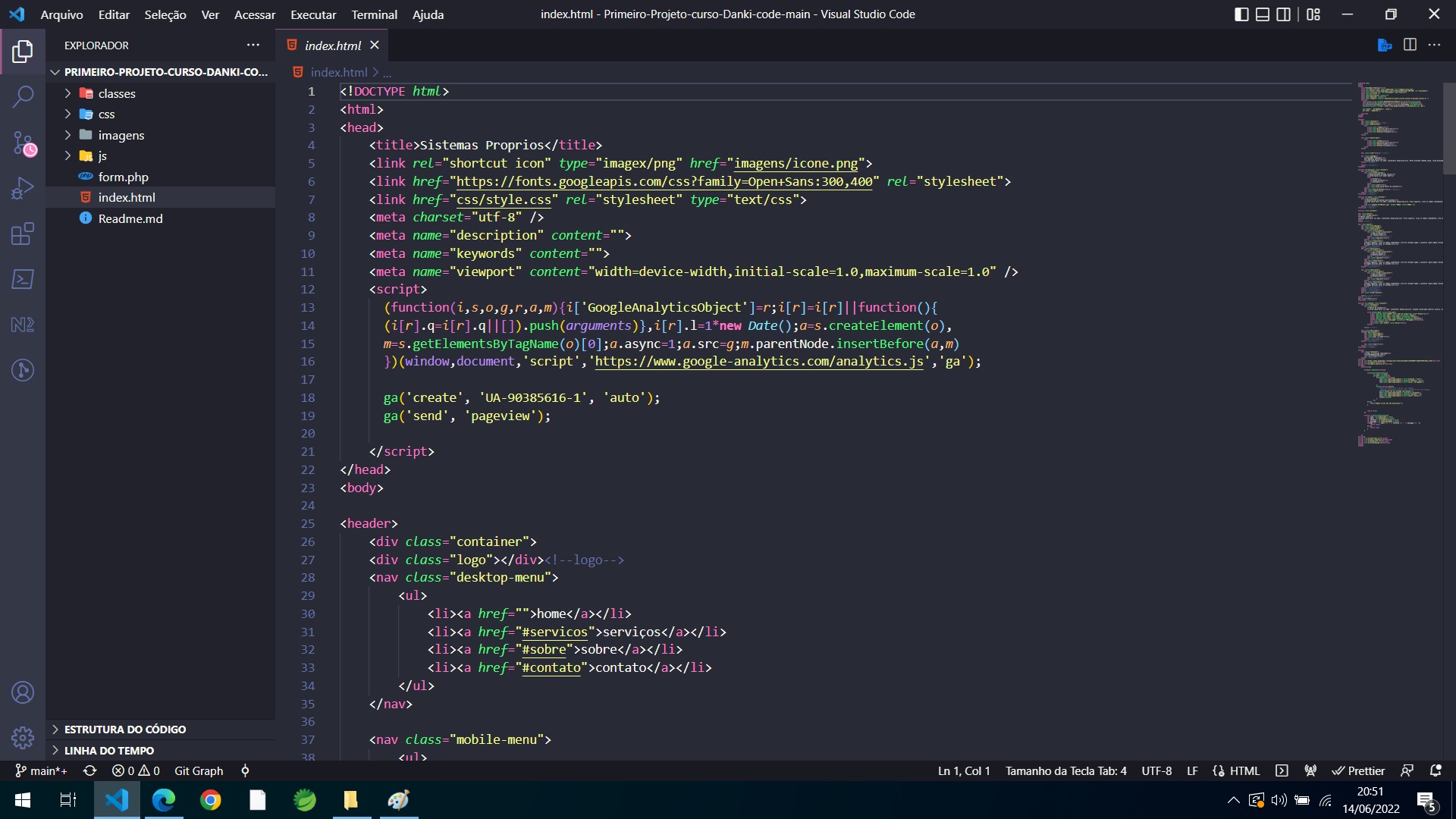The width and height of the screenshot is (1456, 819).
Task: Open the Search view in the activity bar
Action: tap(23, 97)
